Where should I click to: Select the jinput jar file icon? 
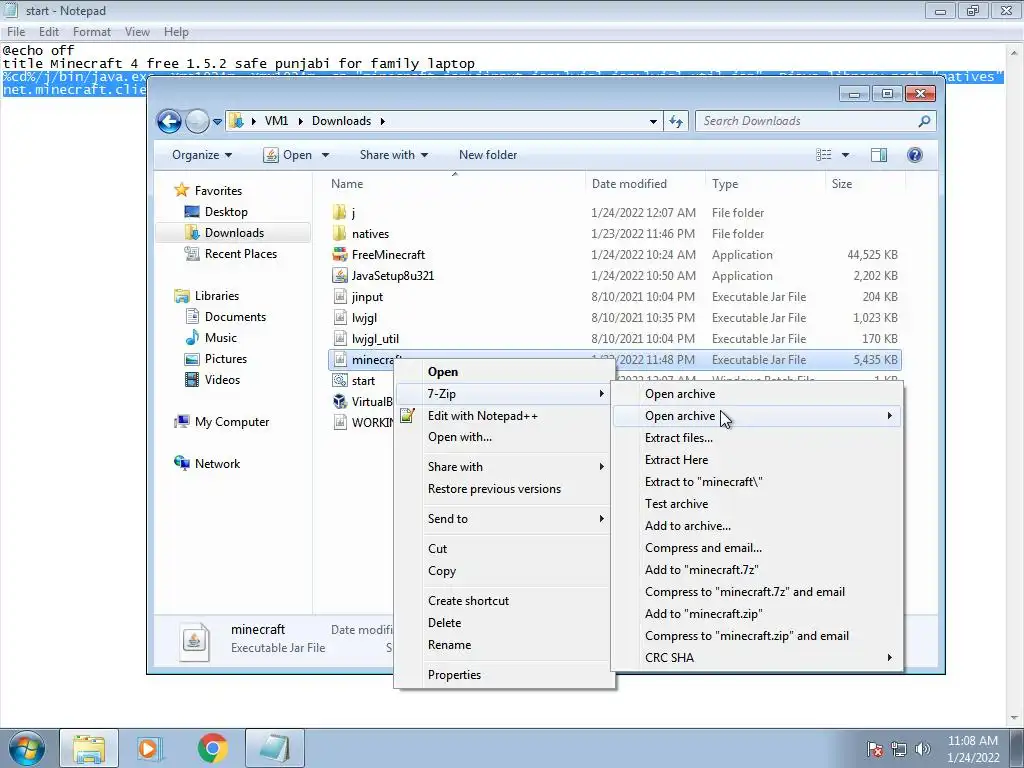(340, 296)
